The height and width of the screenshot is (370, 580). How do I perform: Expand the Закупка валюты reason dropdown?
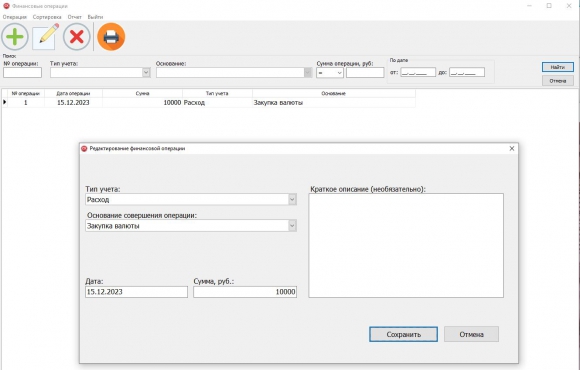(292, 226)
